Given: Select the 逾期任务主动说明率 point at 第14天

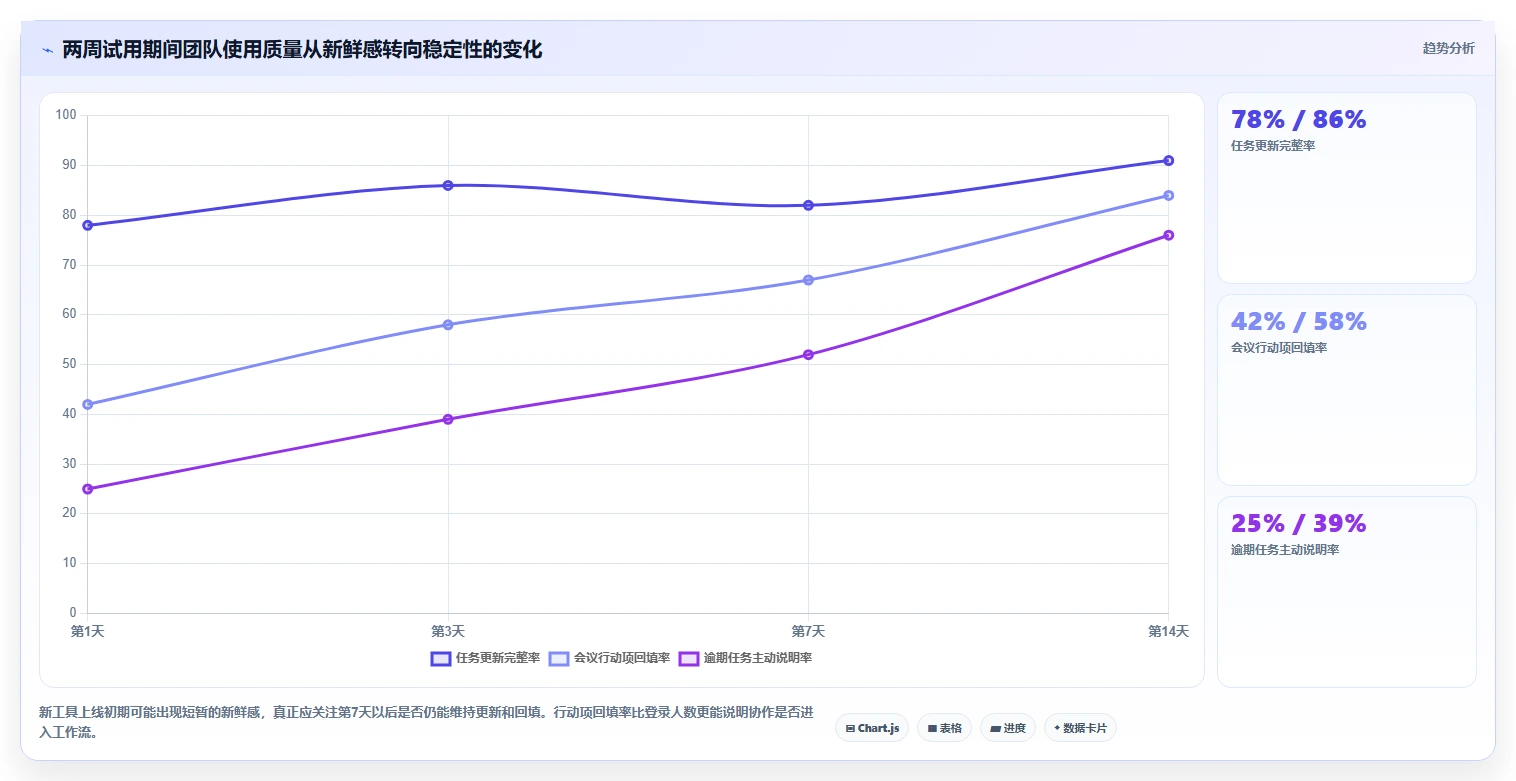Looking at the screenshot, I should [1168, 235].
